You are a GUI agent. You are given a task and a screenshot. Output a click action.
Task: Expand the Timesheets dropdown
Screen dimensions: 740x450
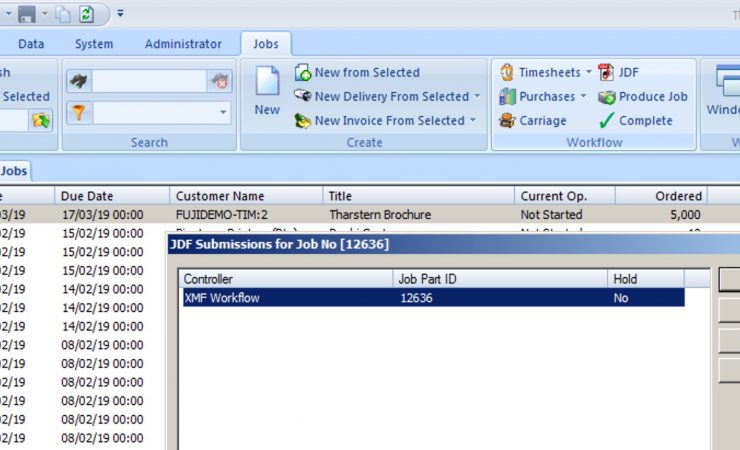click(x=589, y=73)
